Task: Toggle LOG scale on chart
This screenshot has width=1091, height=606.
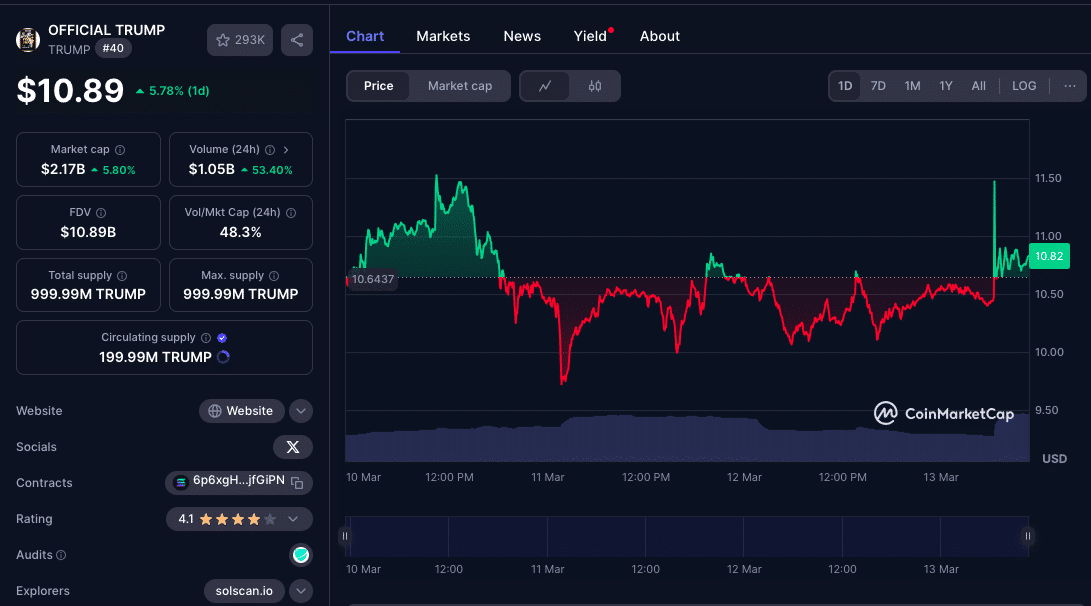Action: coord(1024,86)
